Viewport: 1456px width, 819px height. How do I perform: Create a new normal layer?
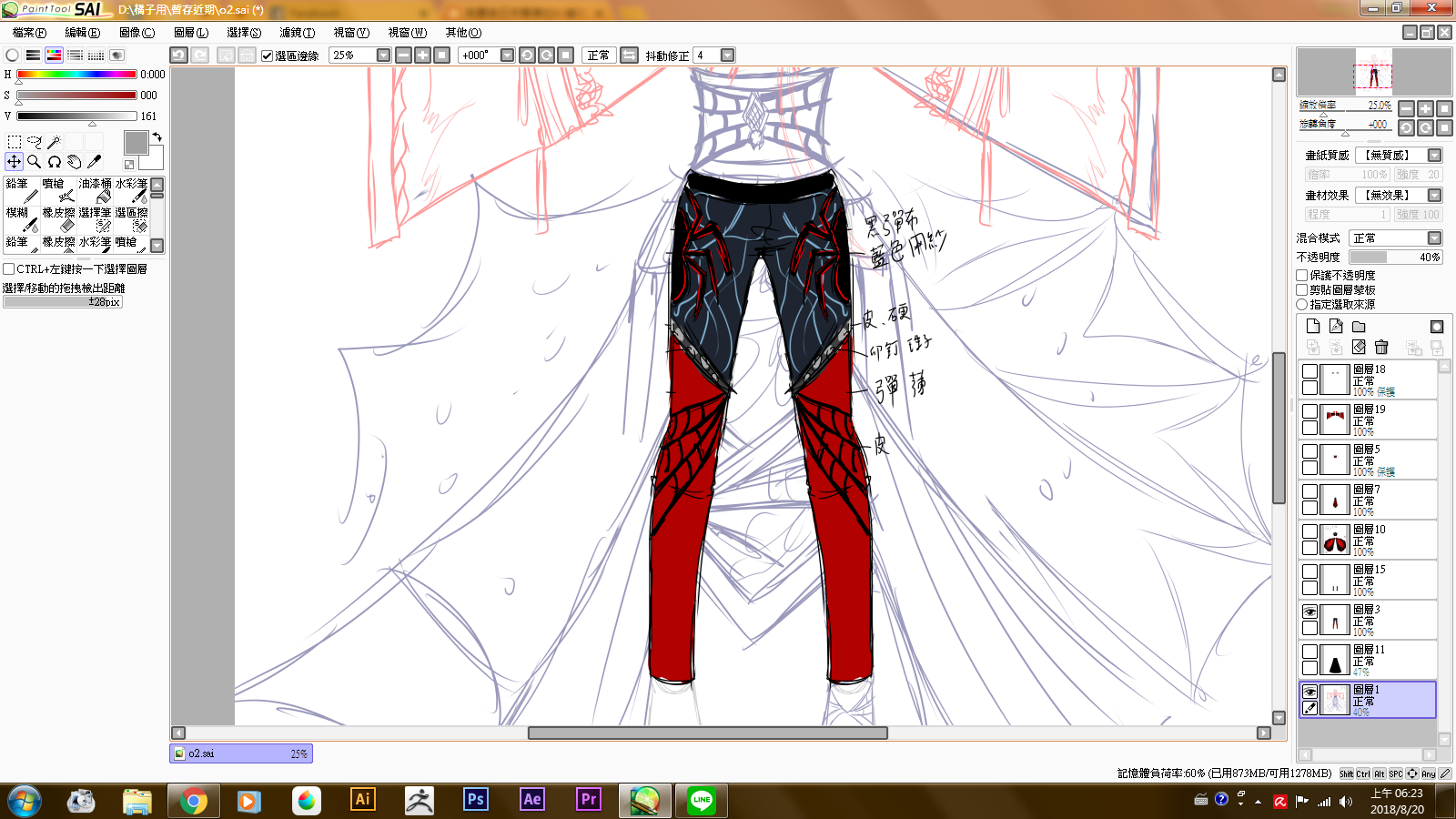click(1312, 326)
